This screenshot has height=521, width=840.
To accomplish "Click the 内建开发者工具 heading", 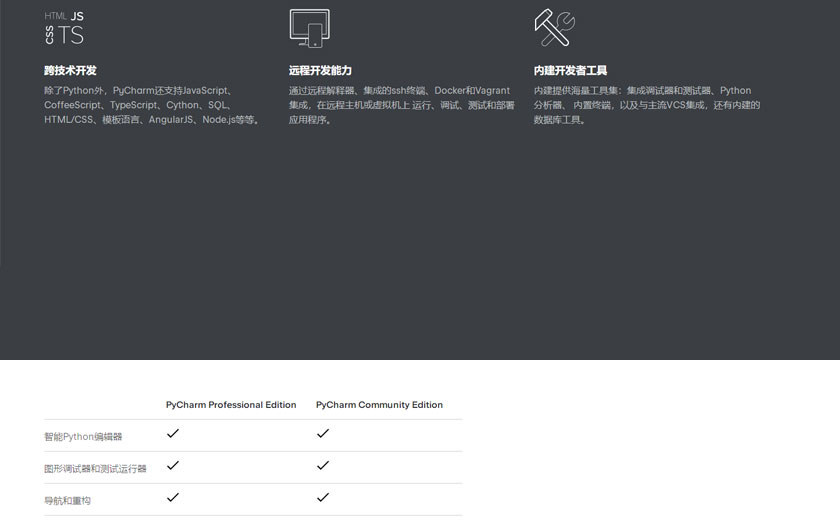I will click(570, 71).
